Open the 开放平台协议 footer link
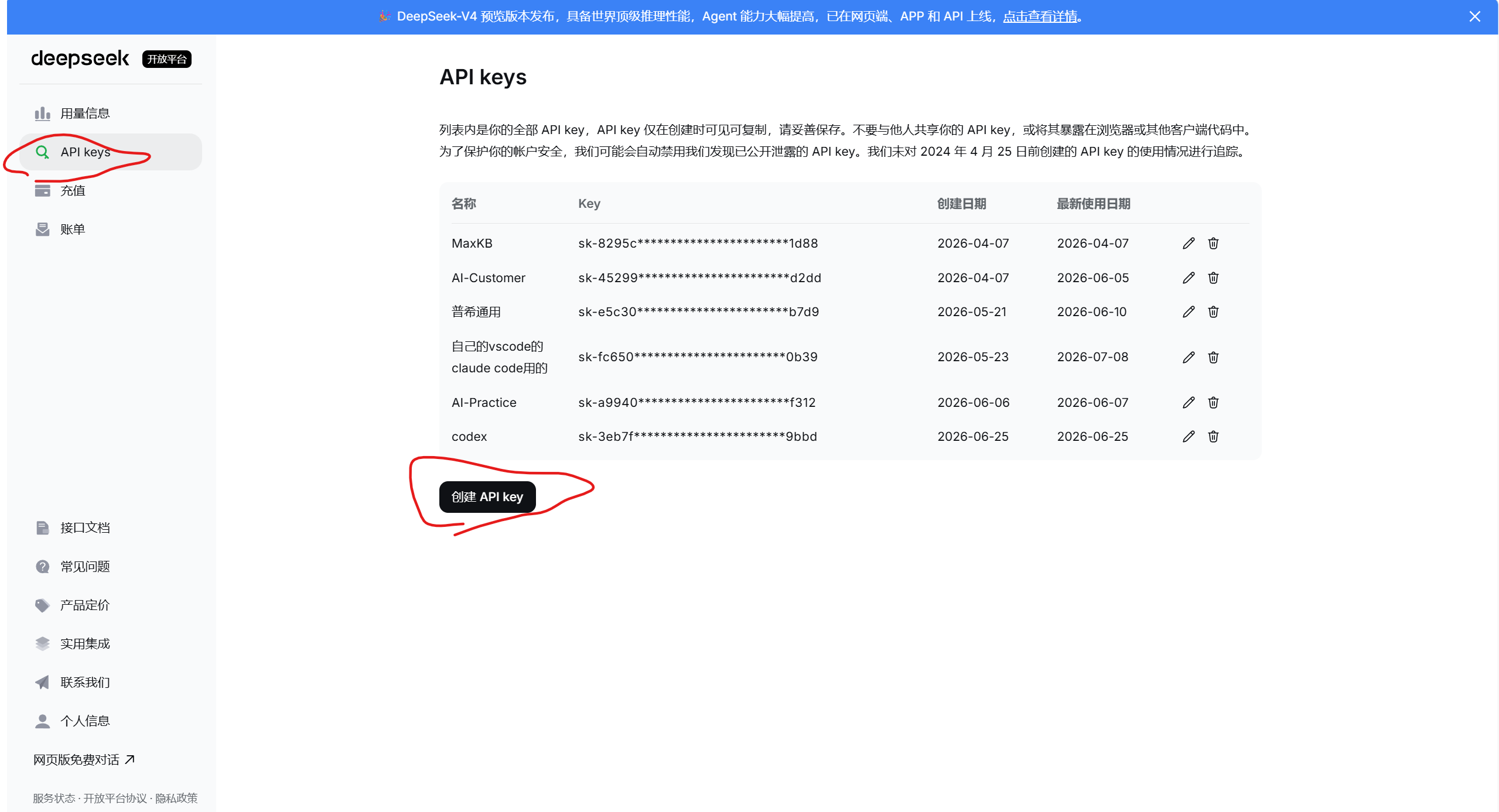The width and height of the screenshot is (1499, 812). 115,799
